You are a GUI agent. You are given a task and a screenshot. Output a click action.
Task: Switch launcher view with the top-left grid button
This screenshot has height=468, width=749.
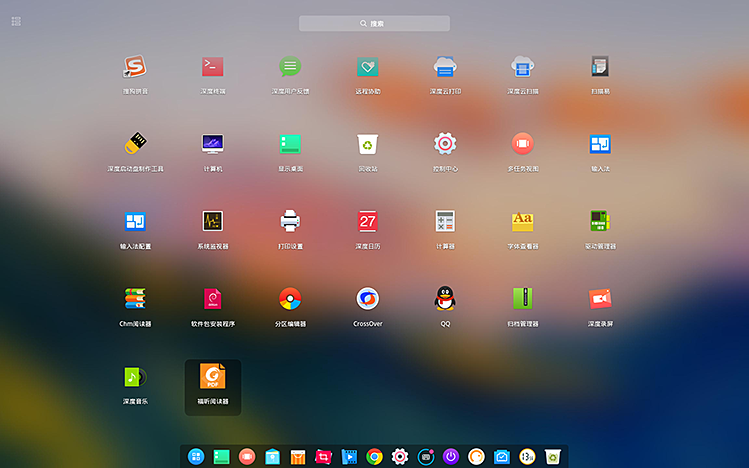(x=16, y=21)
